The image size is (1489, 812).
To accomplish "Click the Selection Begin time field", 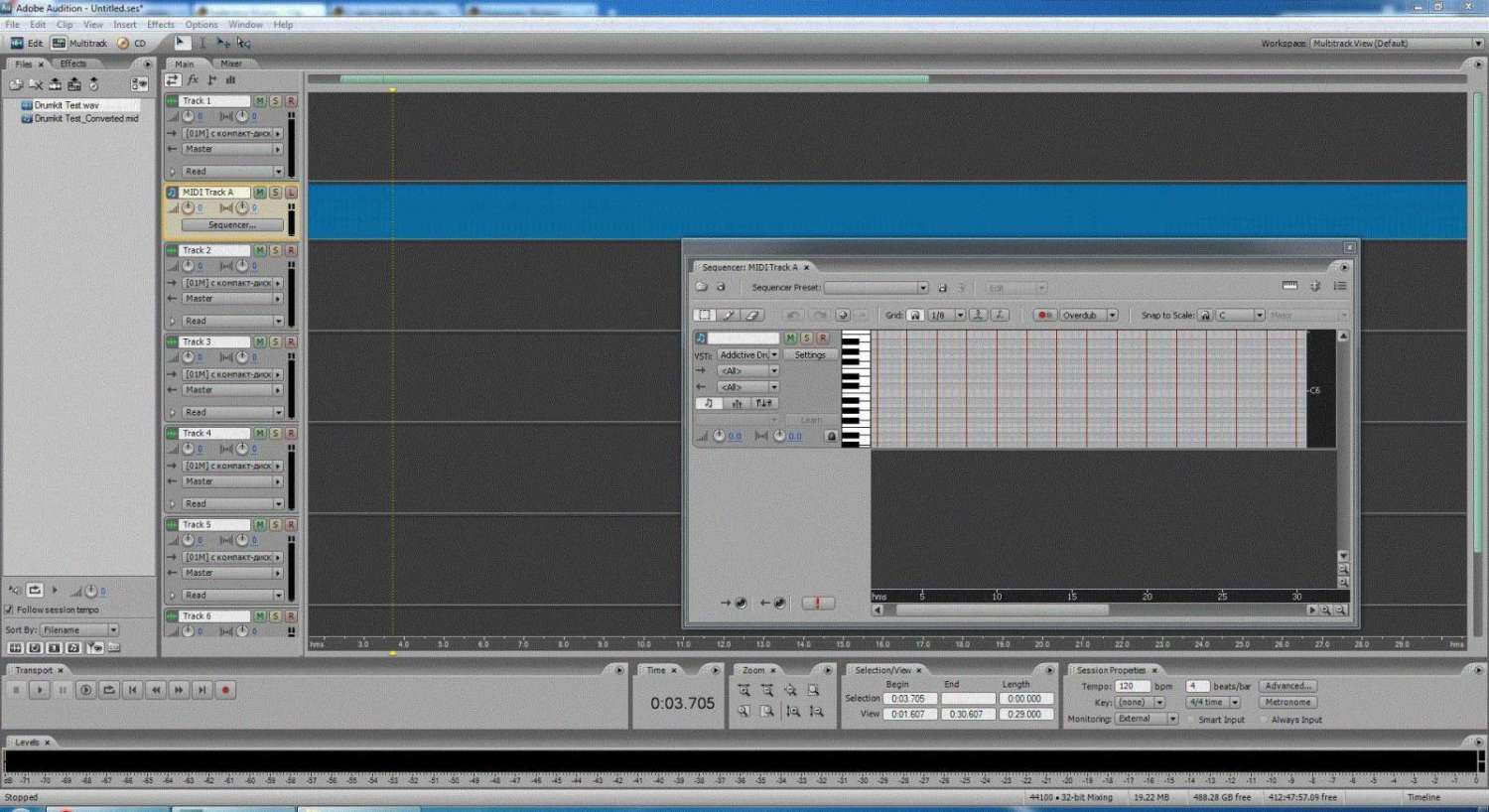I will click(909, 699).
